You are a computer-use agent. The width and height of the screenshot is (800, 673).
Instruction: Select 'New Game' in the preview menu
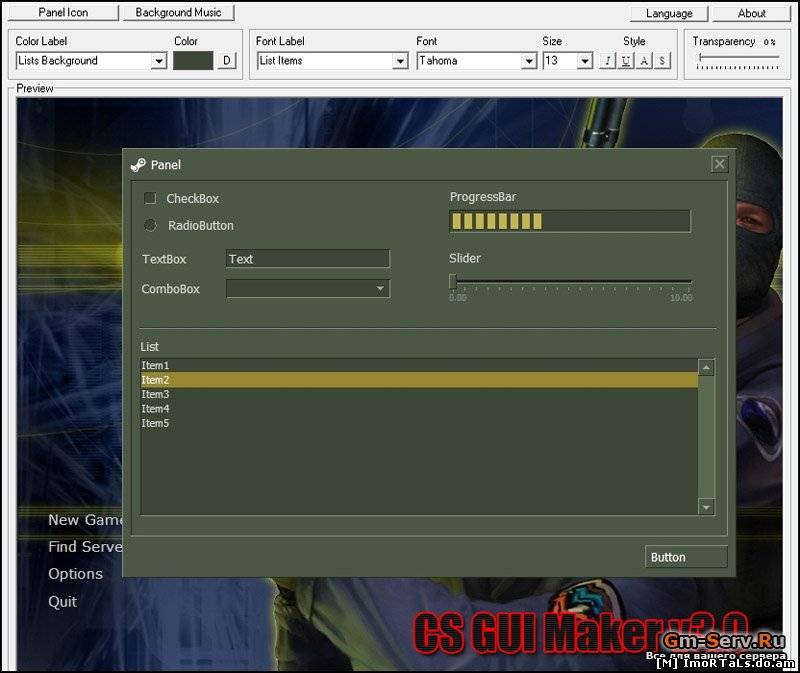pyautogui.click(x=85, y=520)
